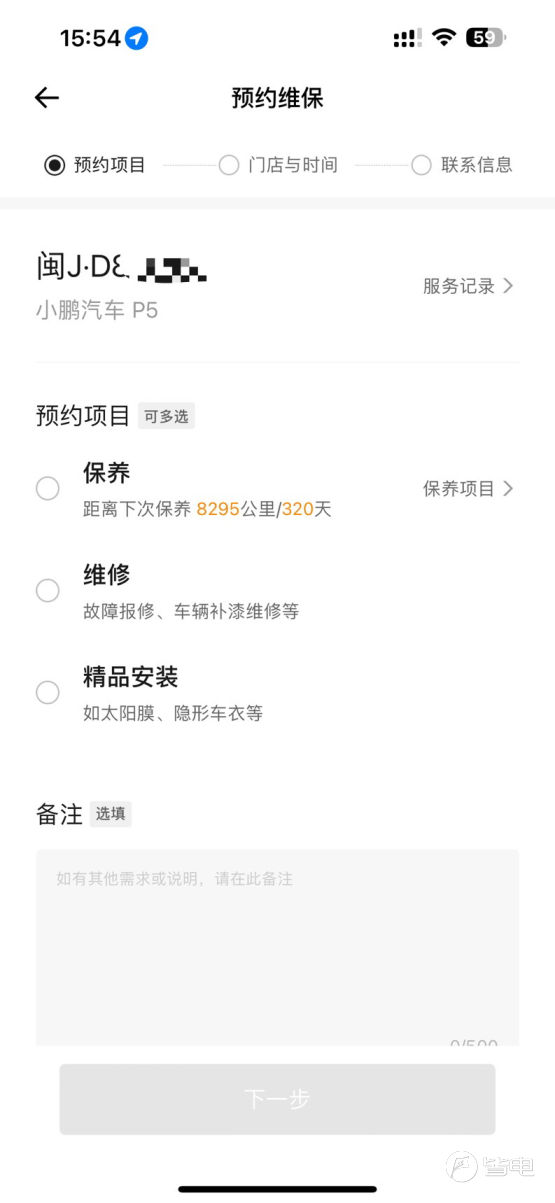This screenshot has width=555, height=1203.
Task: Tap the Wi-Fi status icon
Action: click(444, 38)
